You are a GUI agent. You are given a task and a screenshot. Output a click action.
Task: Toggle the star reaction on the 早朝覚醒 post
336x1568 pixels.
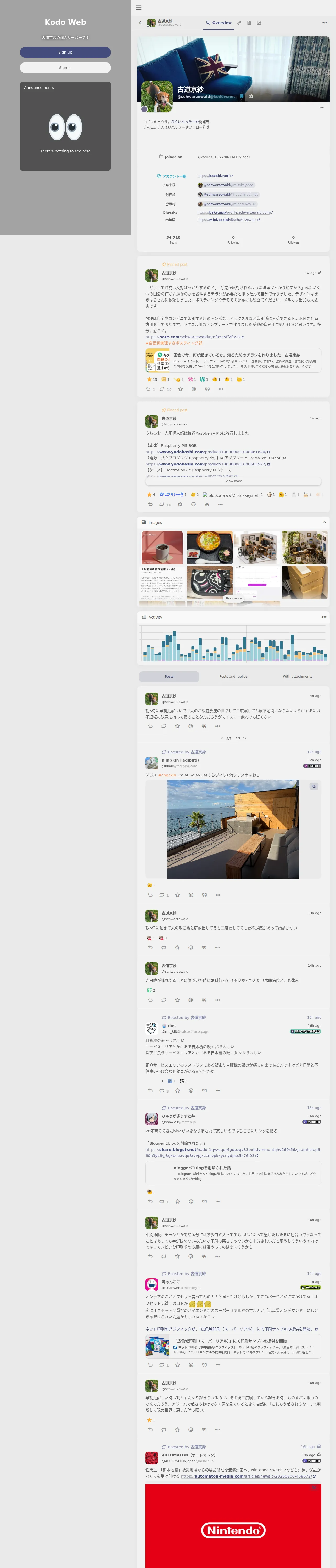pos(151,1420)
